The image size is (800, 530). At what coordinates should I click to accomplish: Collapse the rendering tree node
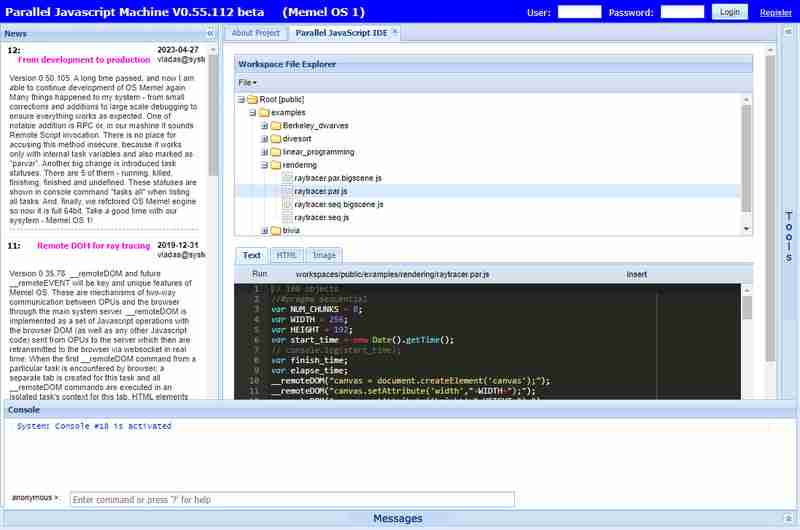point(265,165)
